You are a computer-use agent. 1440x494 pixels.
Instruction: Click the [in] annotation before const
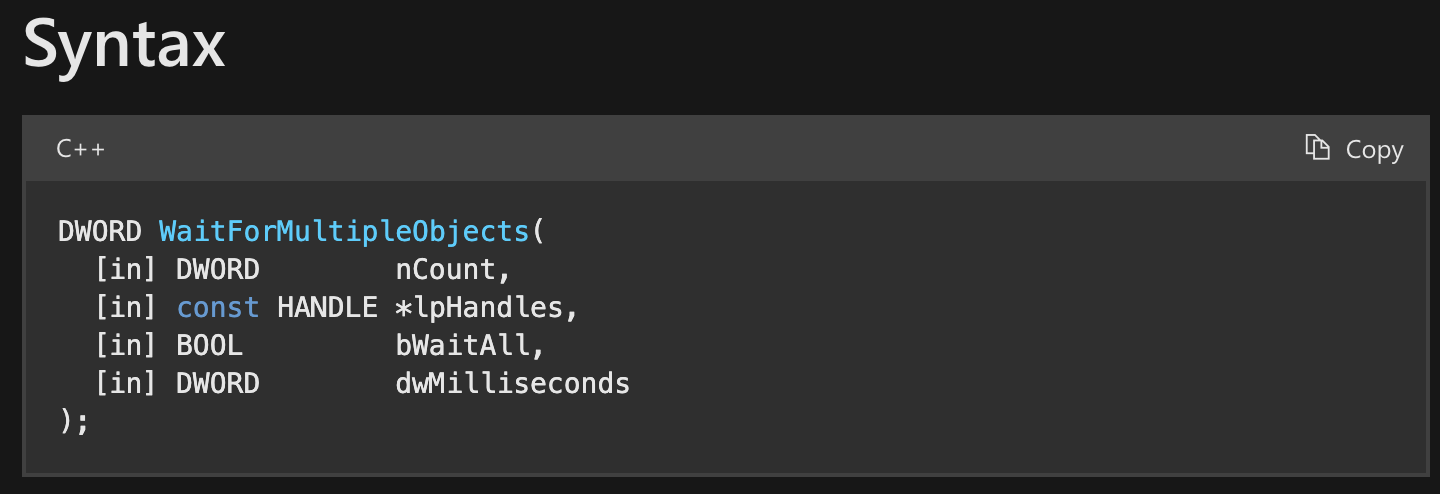(127, 307)
